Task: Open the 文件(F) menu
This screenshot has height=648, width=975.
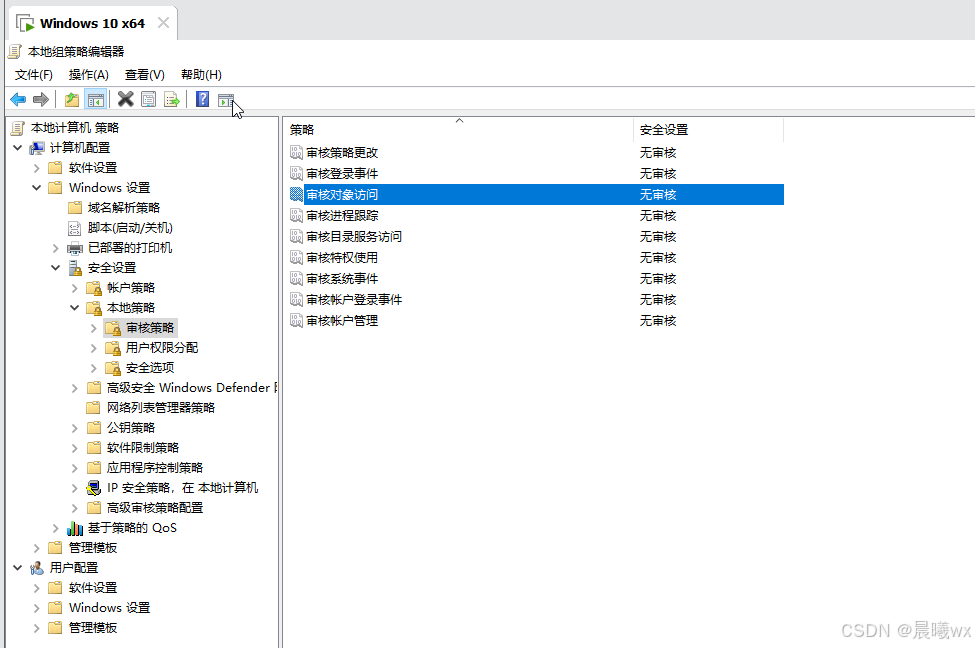Action: tap(34, 75)
